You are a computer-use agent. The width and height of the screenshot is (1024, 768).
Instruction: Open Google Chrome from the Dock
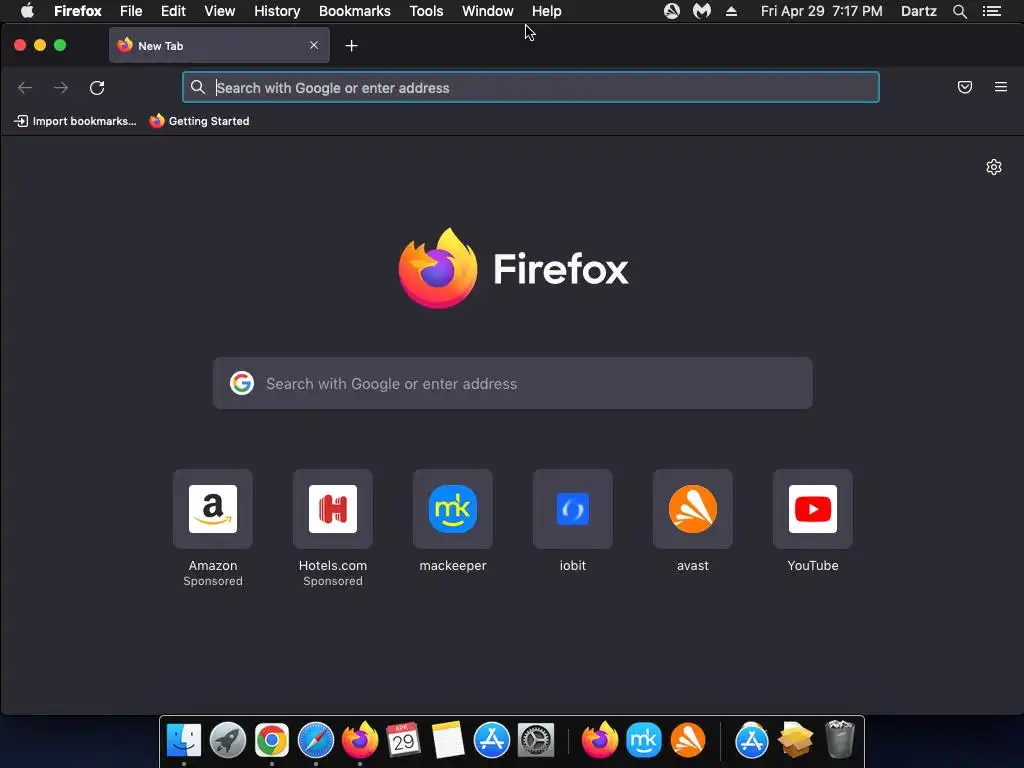pyautogui.click(x=272, y=741)
